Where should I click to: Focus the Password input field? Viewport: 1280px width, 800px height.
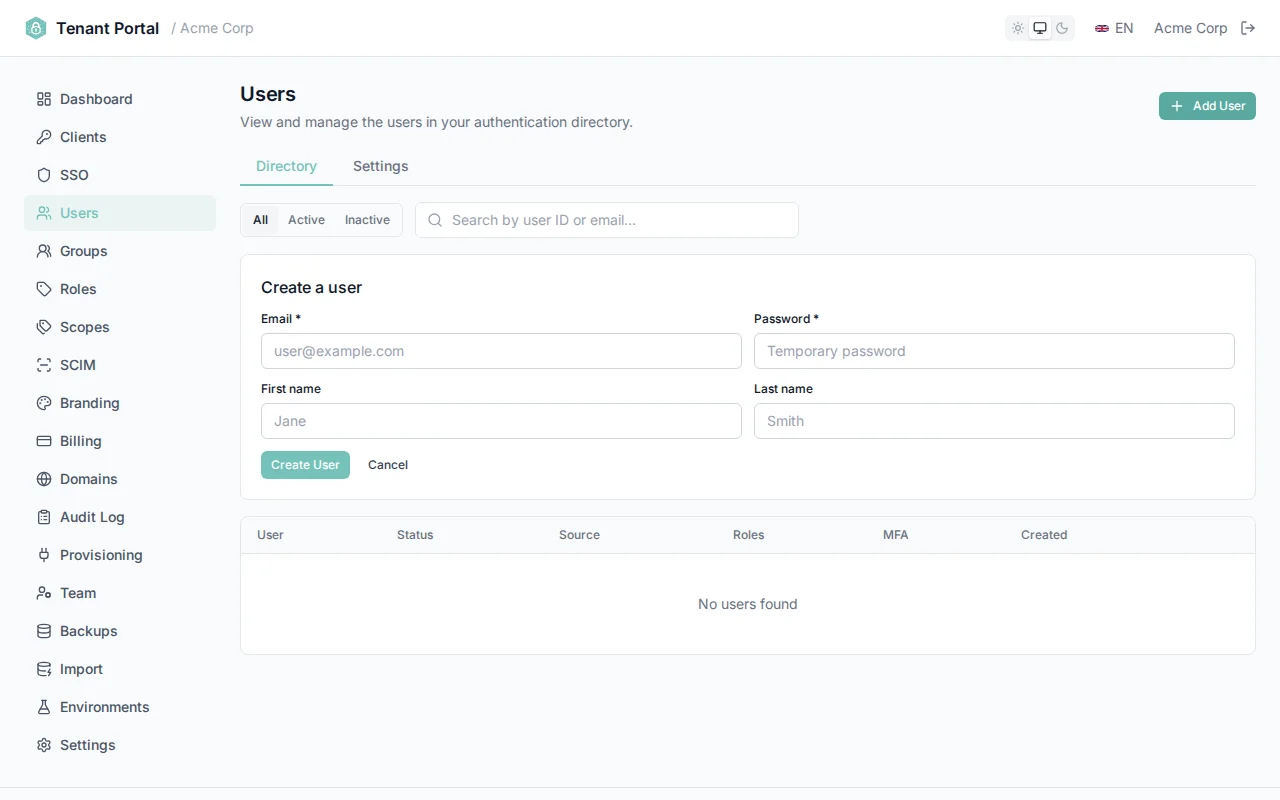click(994, 351)
